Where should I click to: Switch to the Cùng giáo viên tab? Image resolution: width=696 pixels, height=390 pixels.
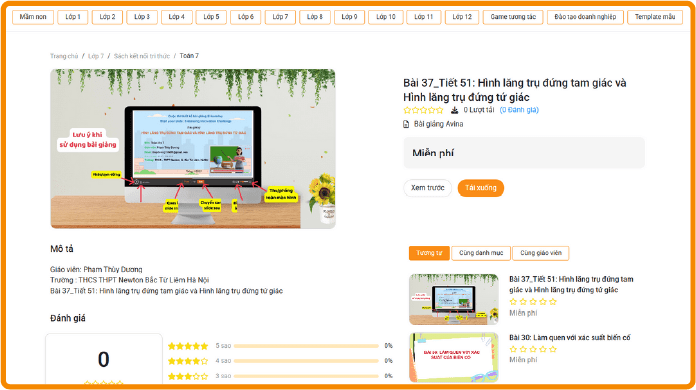click(x=541, y=253)
